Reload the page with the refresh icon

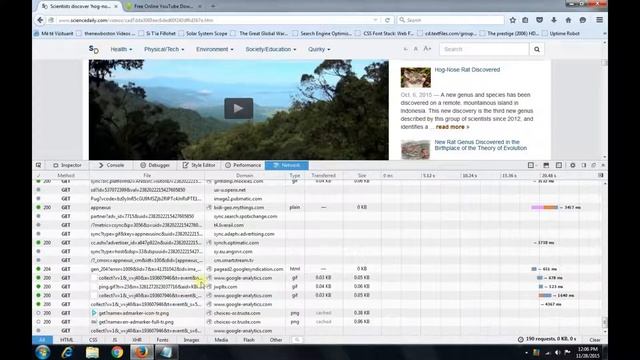[x=387, y=20]
